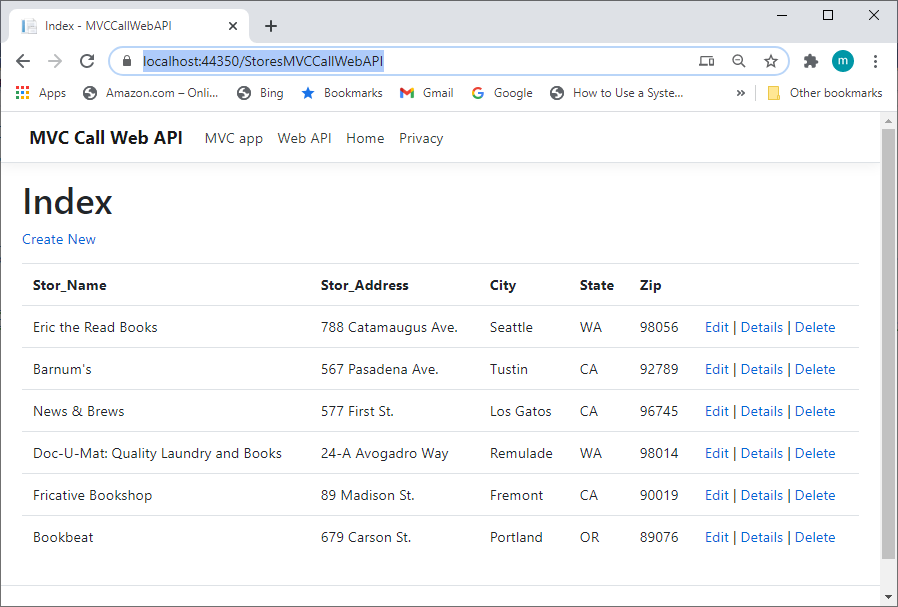Viewport: 898px width, 607px height.
Task: View Details for News & Brews
Action: (x=761, y=411)
